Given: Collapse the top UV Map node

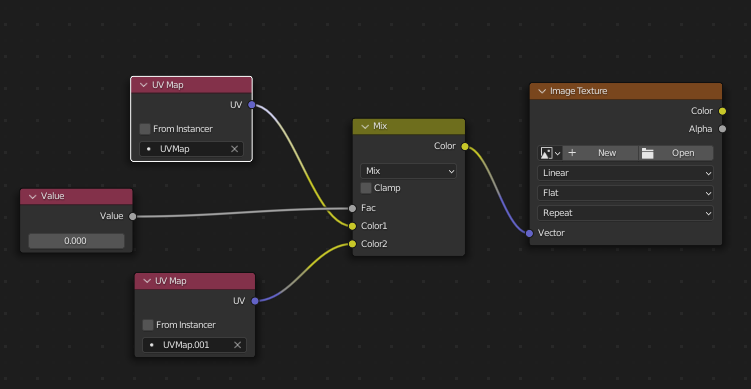Looking at the screenshot, I should (x=143, y=85).
